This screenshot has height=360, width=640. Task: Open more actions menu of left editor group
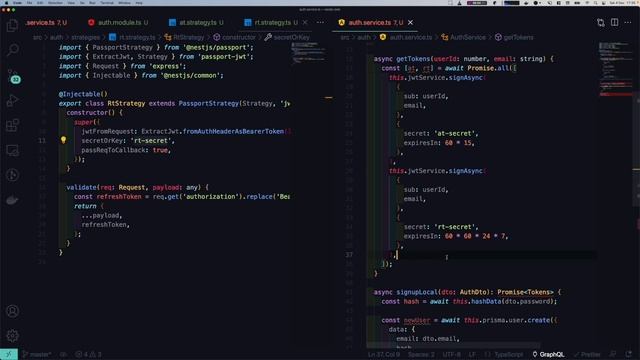pyautogui.click(x=320, y=22)
